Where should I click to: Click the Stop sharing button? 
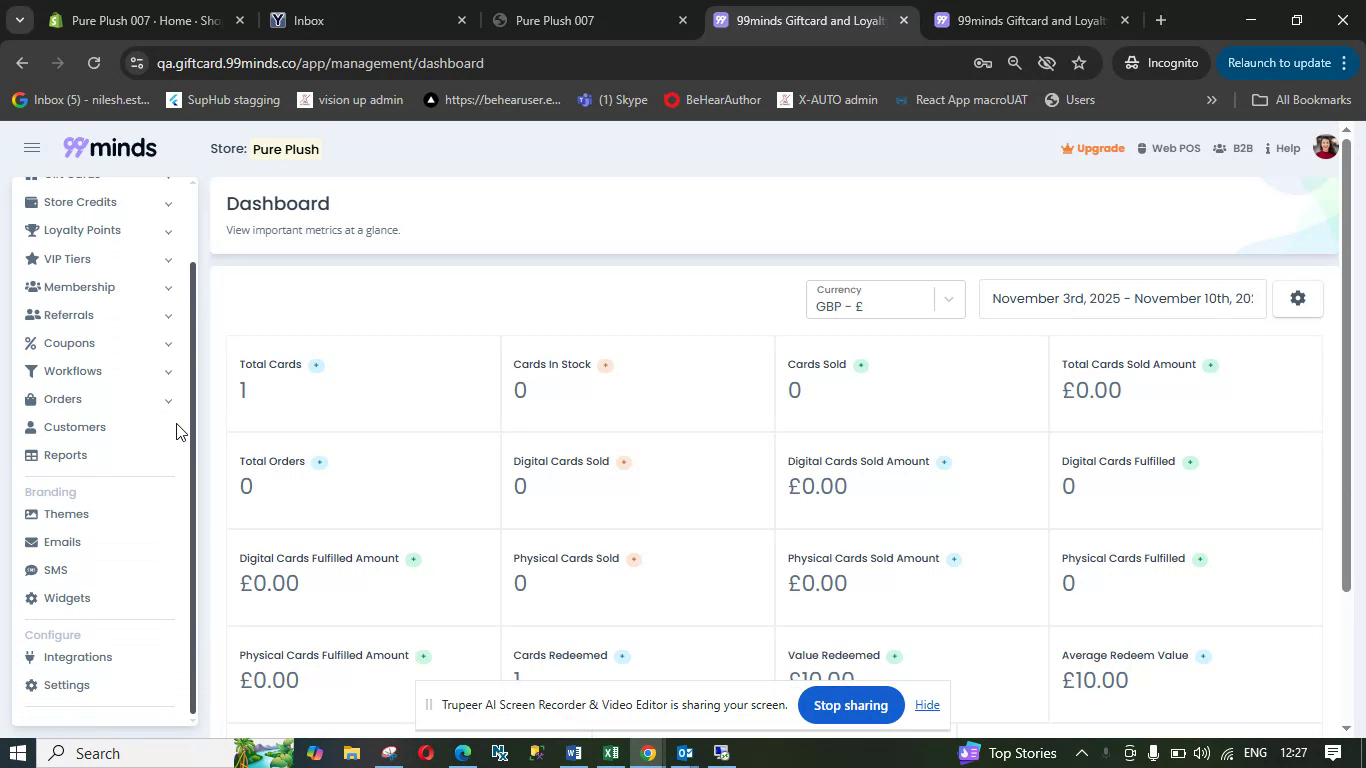(850, 705)
